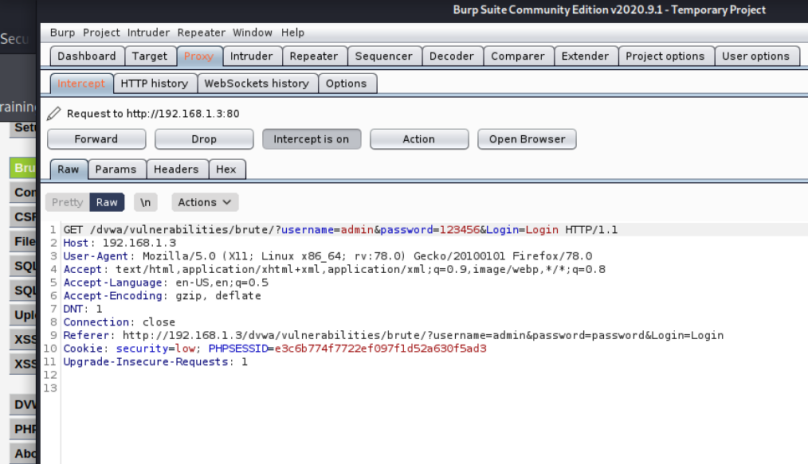Click the Action button

click(419, 139)
